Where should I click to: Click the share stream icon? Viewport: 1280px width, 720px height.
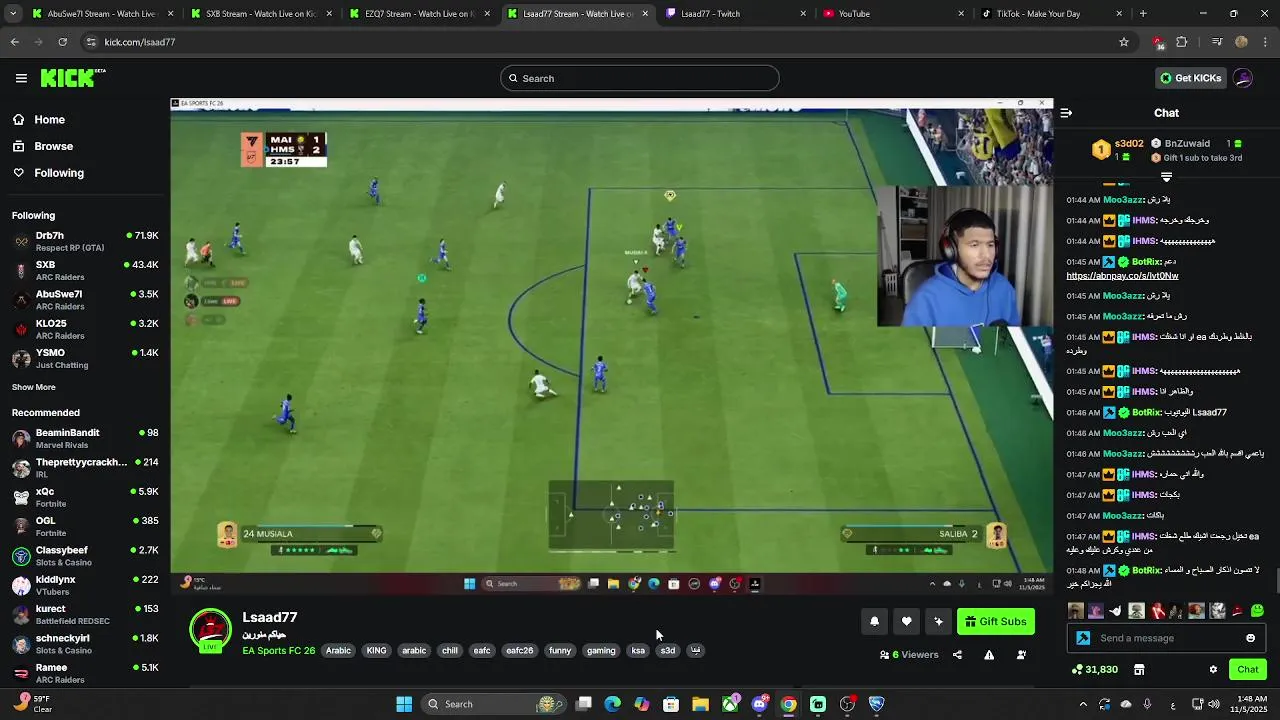pyautogui.click(x=957, y=655)
